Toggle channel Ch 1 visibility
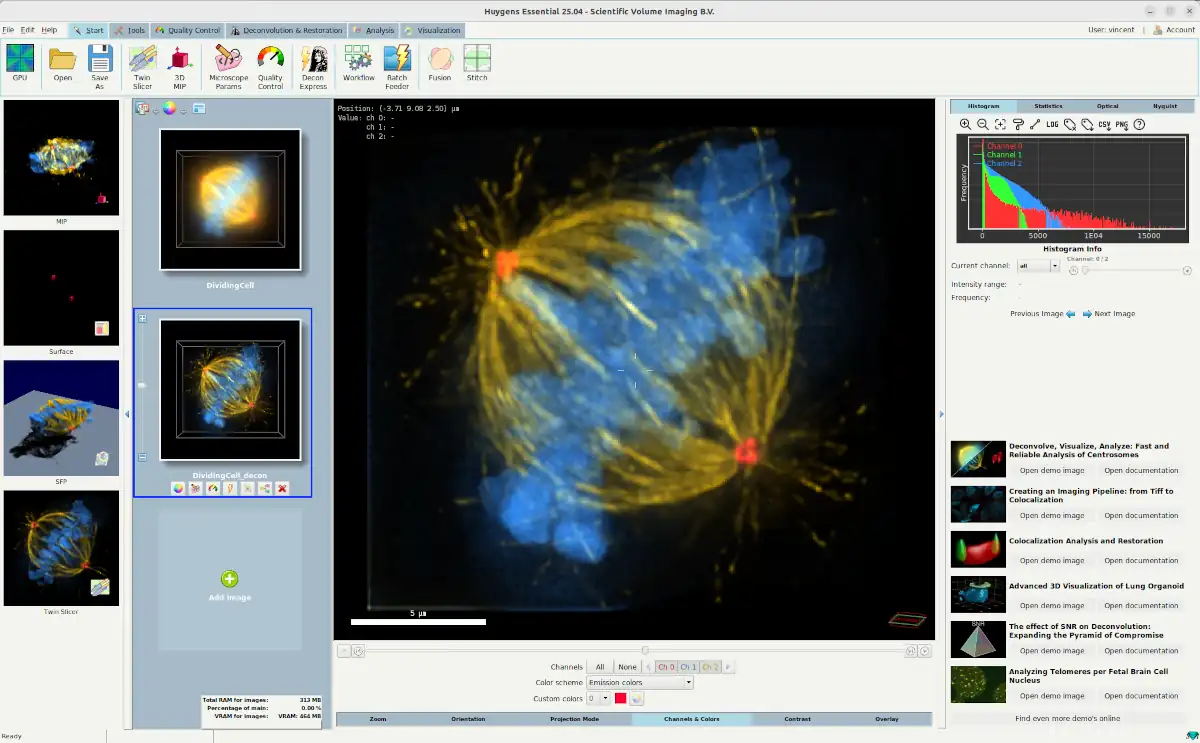1200x743 pixels. point(688,667)
